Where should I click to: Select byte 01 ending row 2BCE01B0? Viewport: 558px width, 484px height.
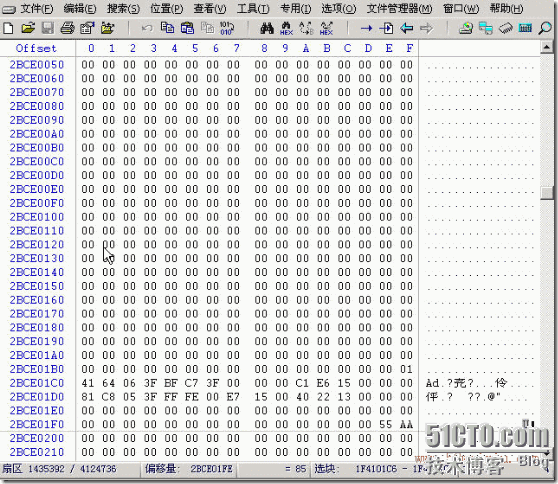click(406, 369)
